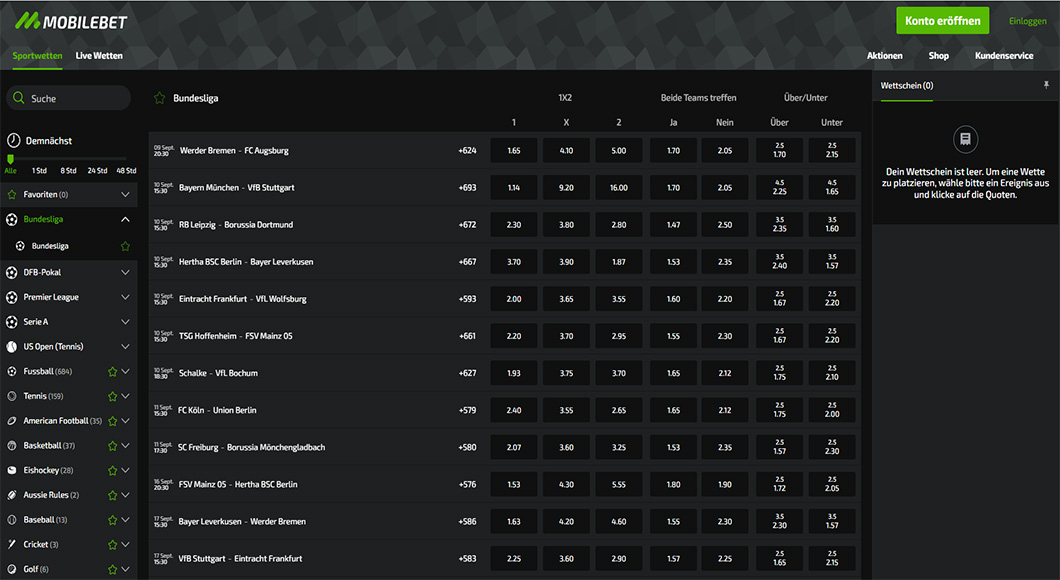
Task: Click the ball icon beside Bundesliga sub-item
Action: pyautogui.click(x=20, y=246)
